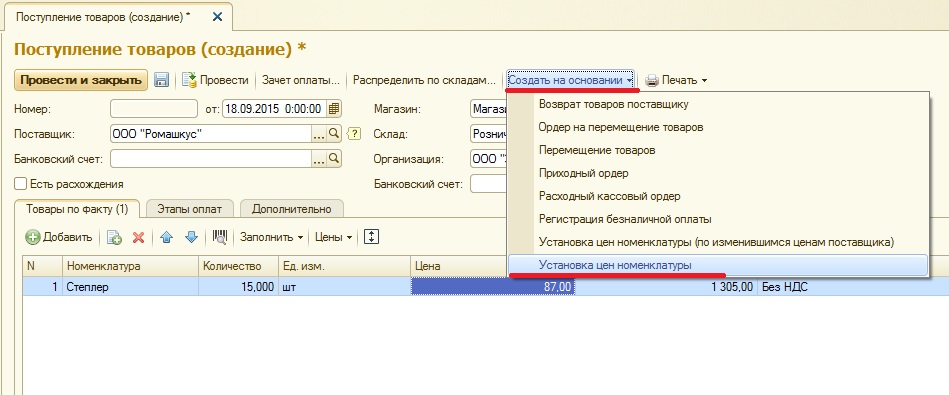The image size is (949, 395).
Task: Click the Поставщик field with ООО "Ромашкус"
Action: click(x=211, y=134)
